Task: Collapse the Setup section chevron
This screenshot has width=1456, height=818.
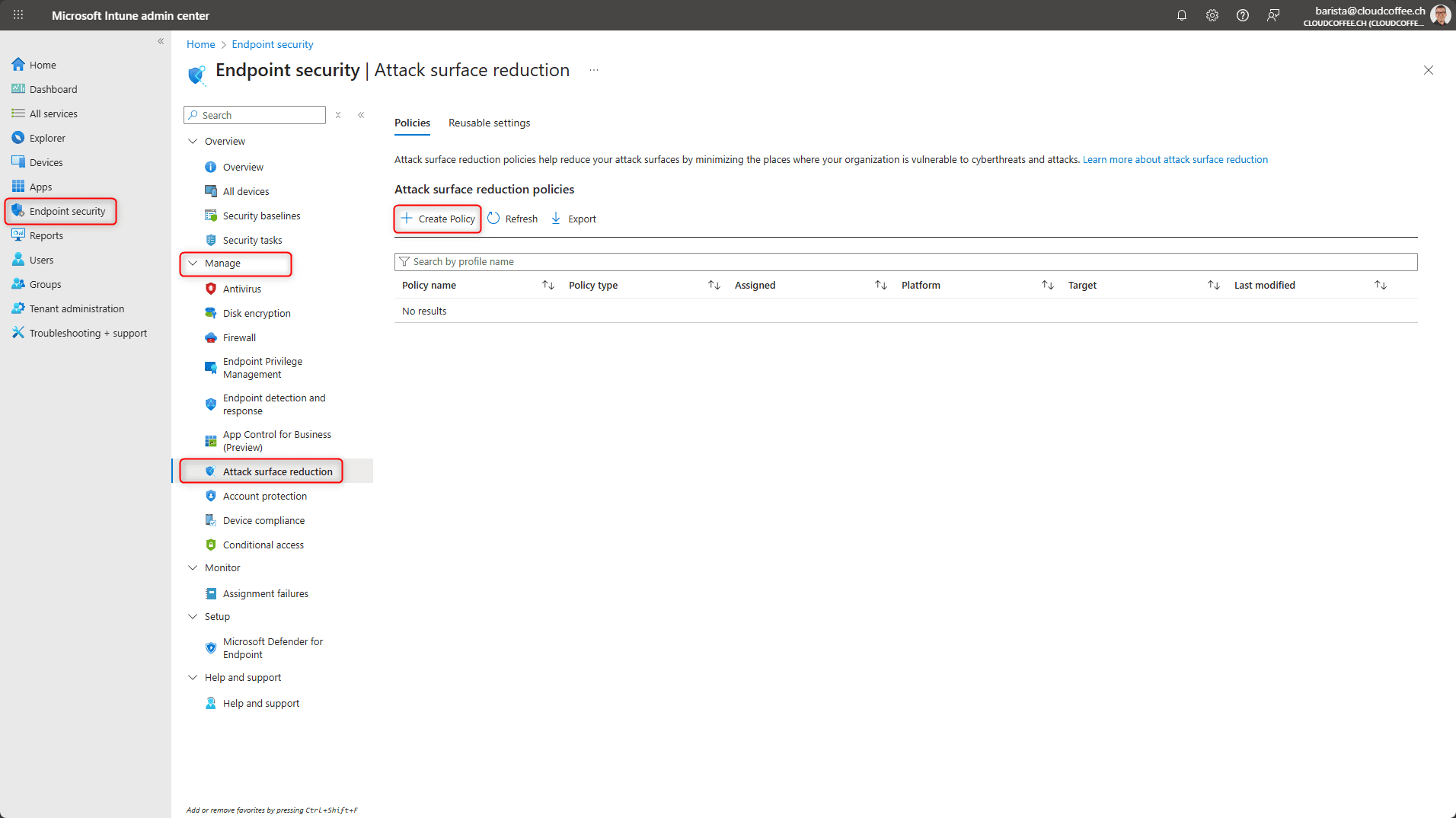Action: tap(193, 616)
